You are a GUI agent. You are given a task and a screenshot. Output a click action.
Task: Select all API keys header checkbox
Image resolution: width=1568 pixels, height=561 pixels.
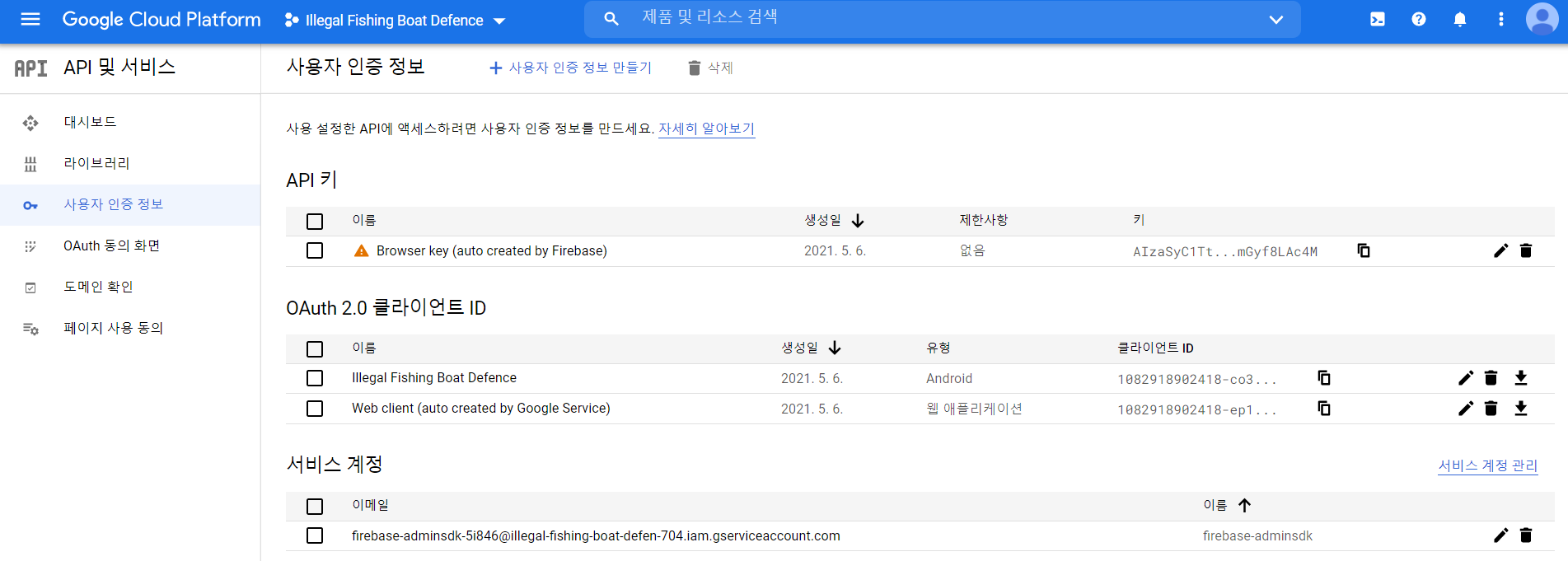(315, 222)
